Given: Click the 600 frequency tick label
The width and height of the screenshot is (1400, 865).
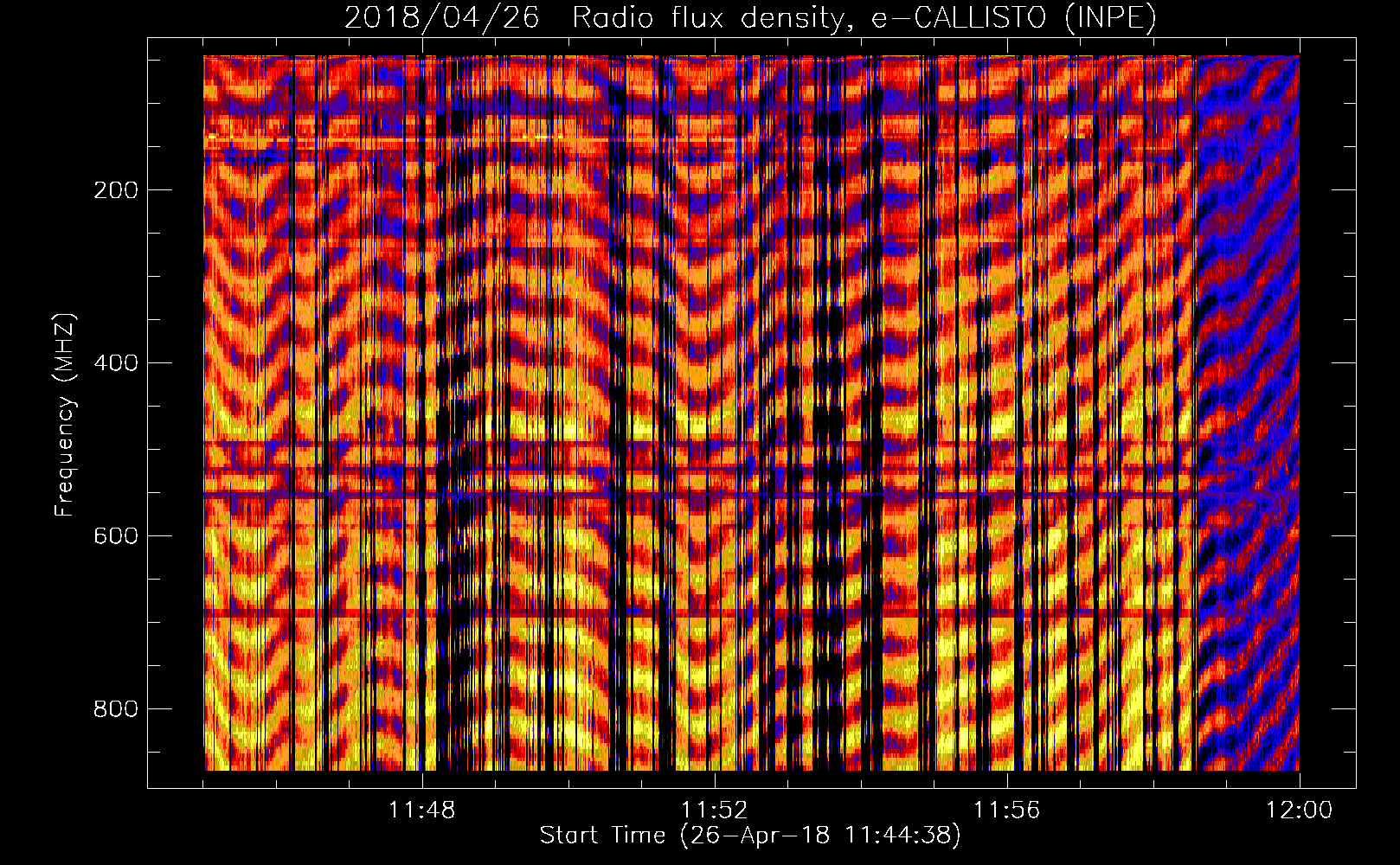Looking at the screenshot, I should [116, 536].
